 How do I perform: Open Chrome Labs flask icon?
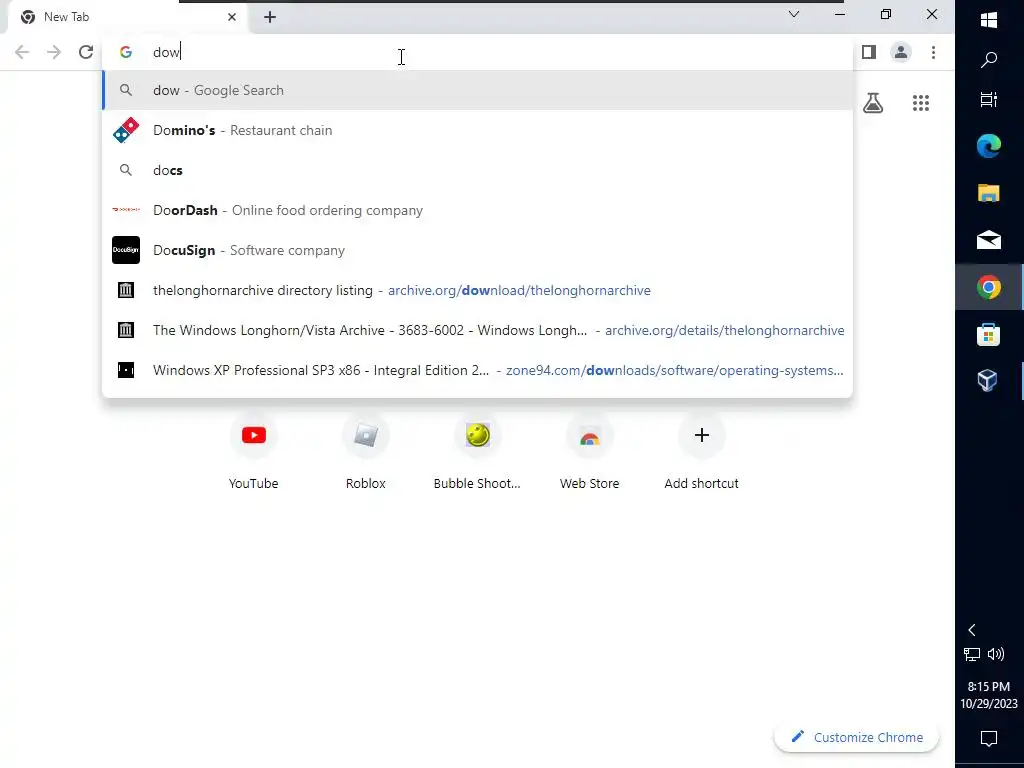tap(873, 103)
